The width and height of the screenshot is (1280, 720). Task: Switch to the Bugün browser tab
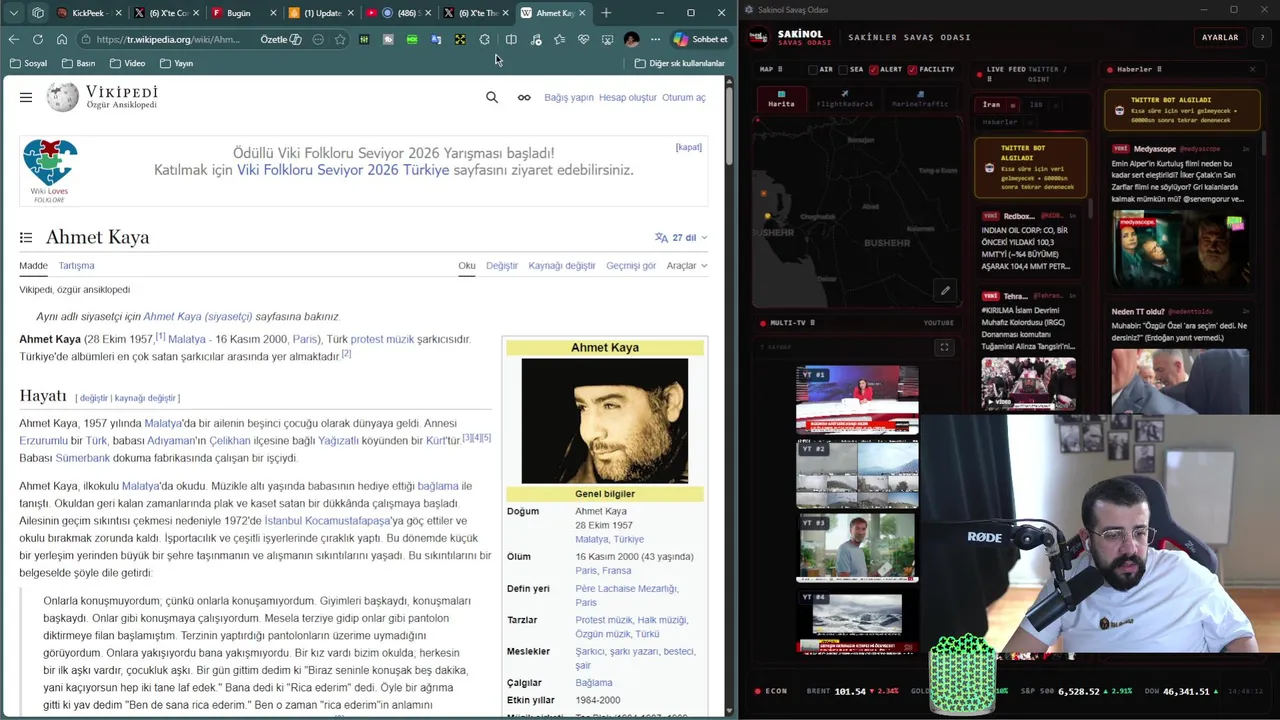pyautogui.click(x=244, y=13)
